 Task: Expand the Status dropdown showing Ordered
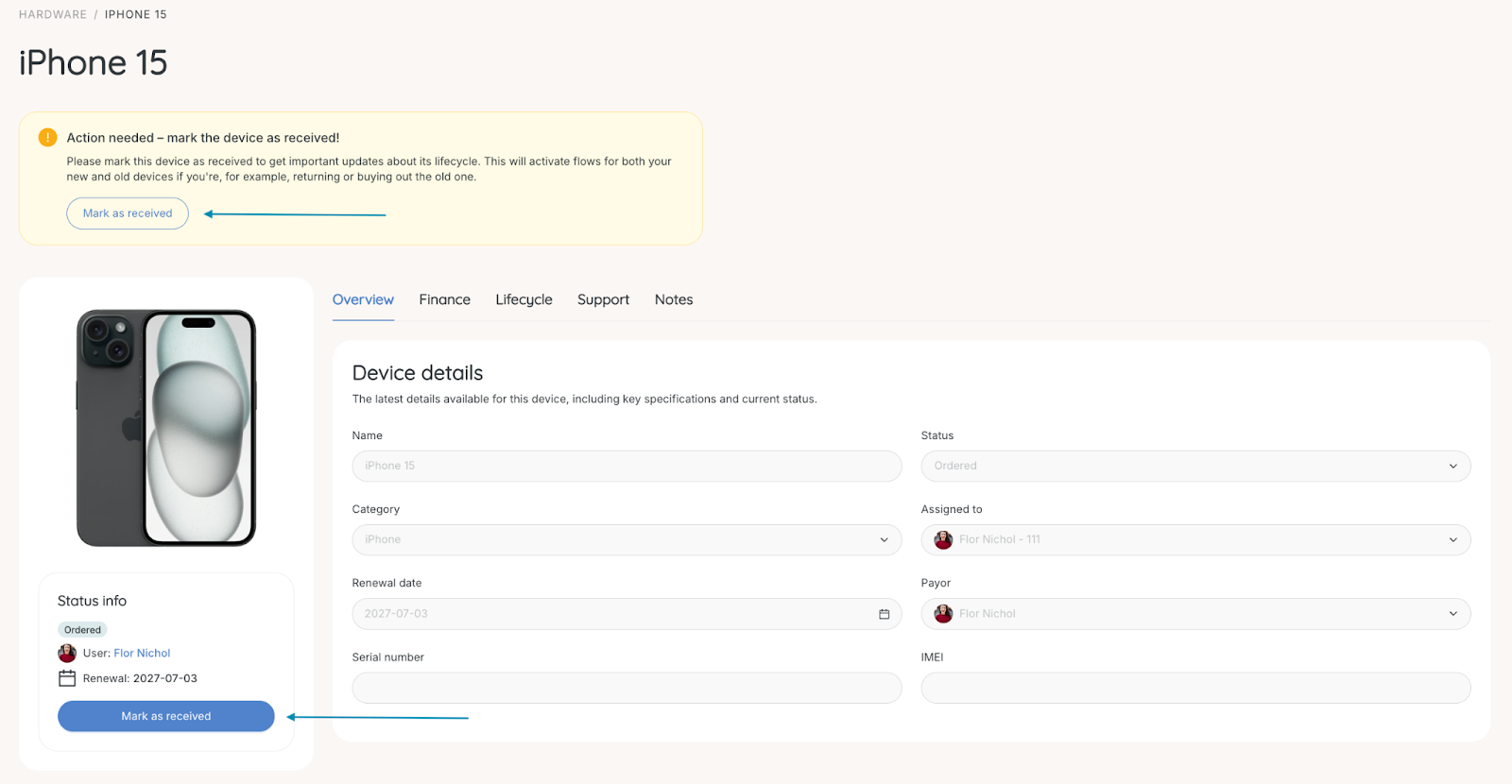pyautogui.click(x=1195, y=466)
